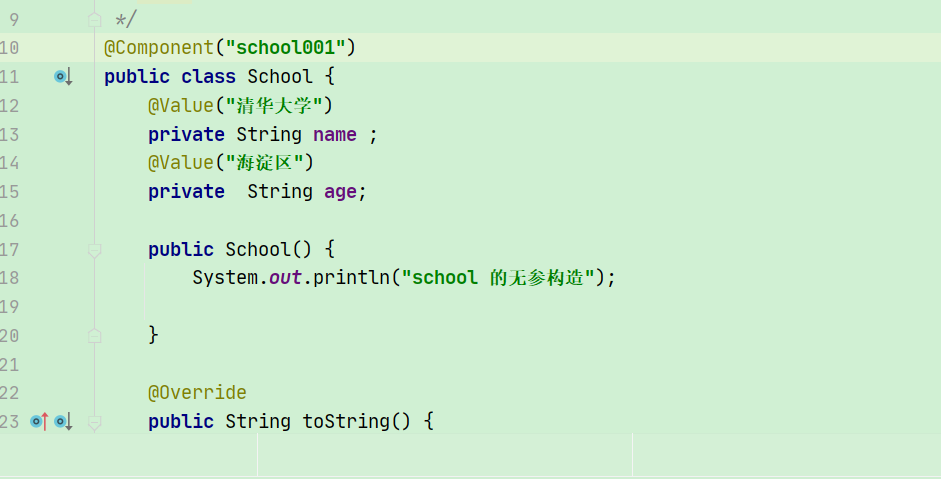
Task: Click the age field identifier
Action: 340,192
